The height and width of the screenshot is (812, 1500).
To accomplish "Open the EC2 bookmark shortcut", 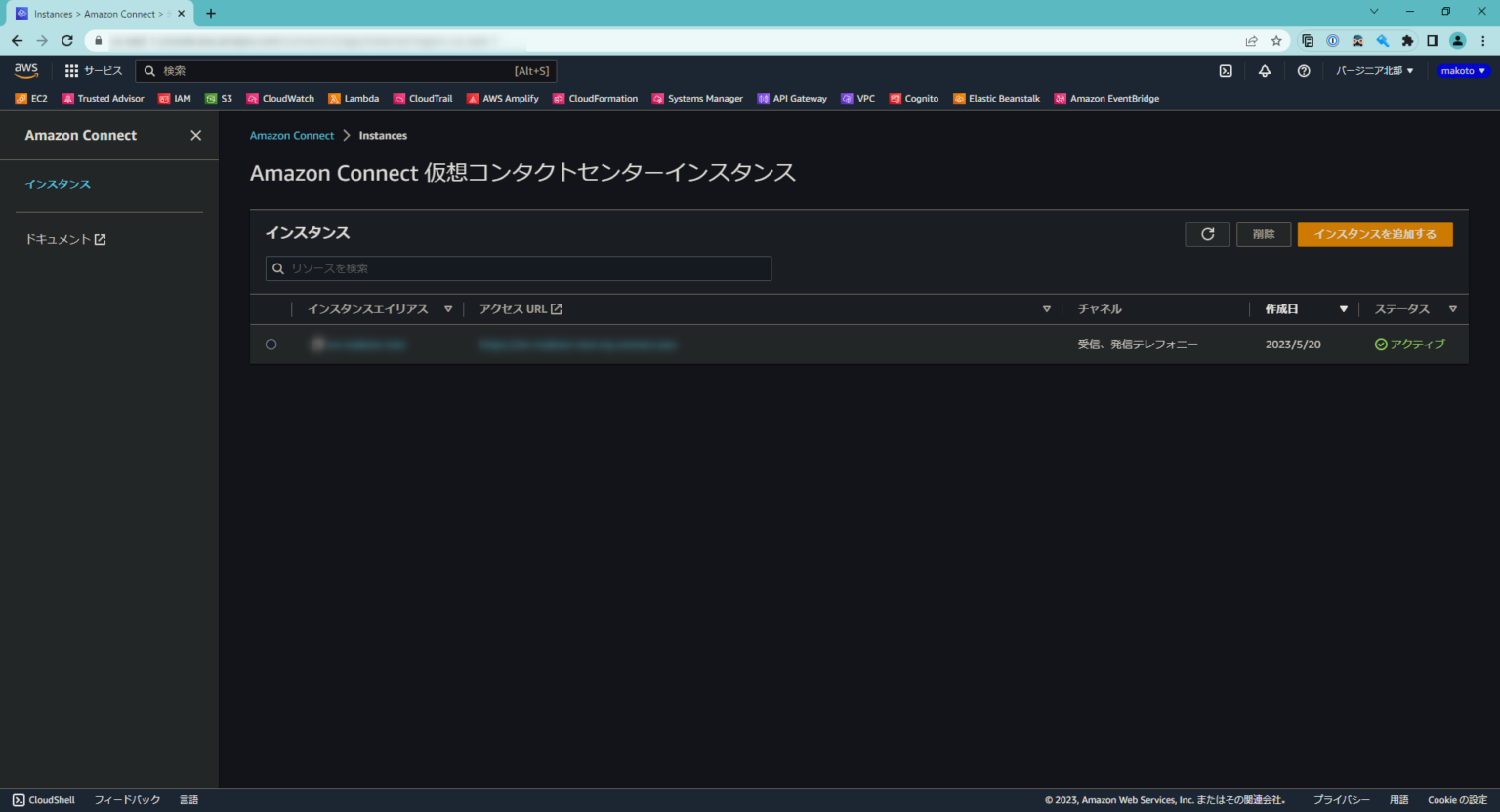I will (30, 98).
